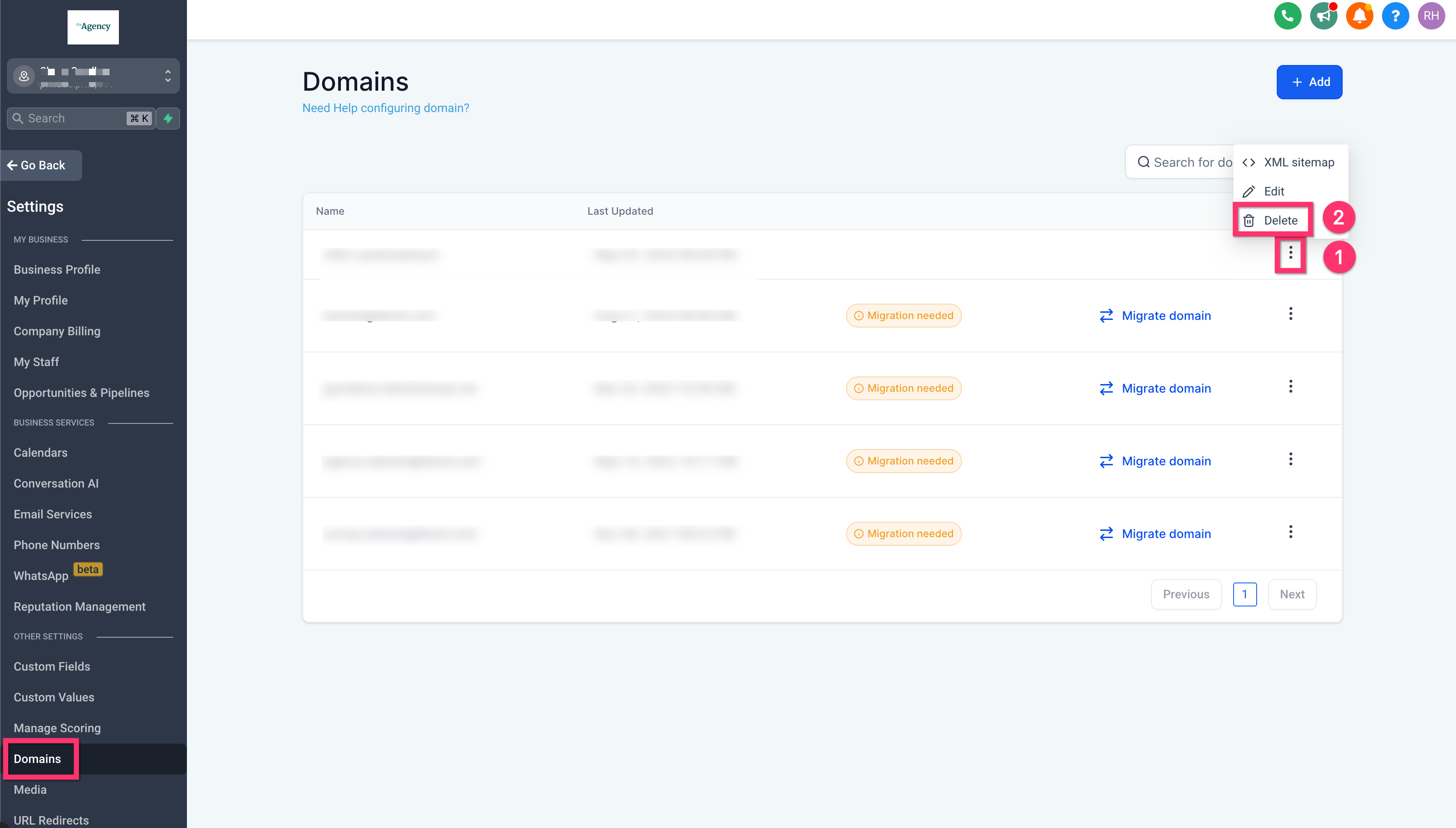Click the blue Add button
Image resolution: width=1456 pixels, height=828 pixels.
coord(1309,82)
